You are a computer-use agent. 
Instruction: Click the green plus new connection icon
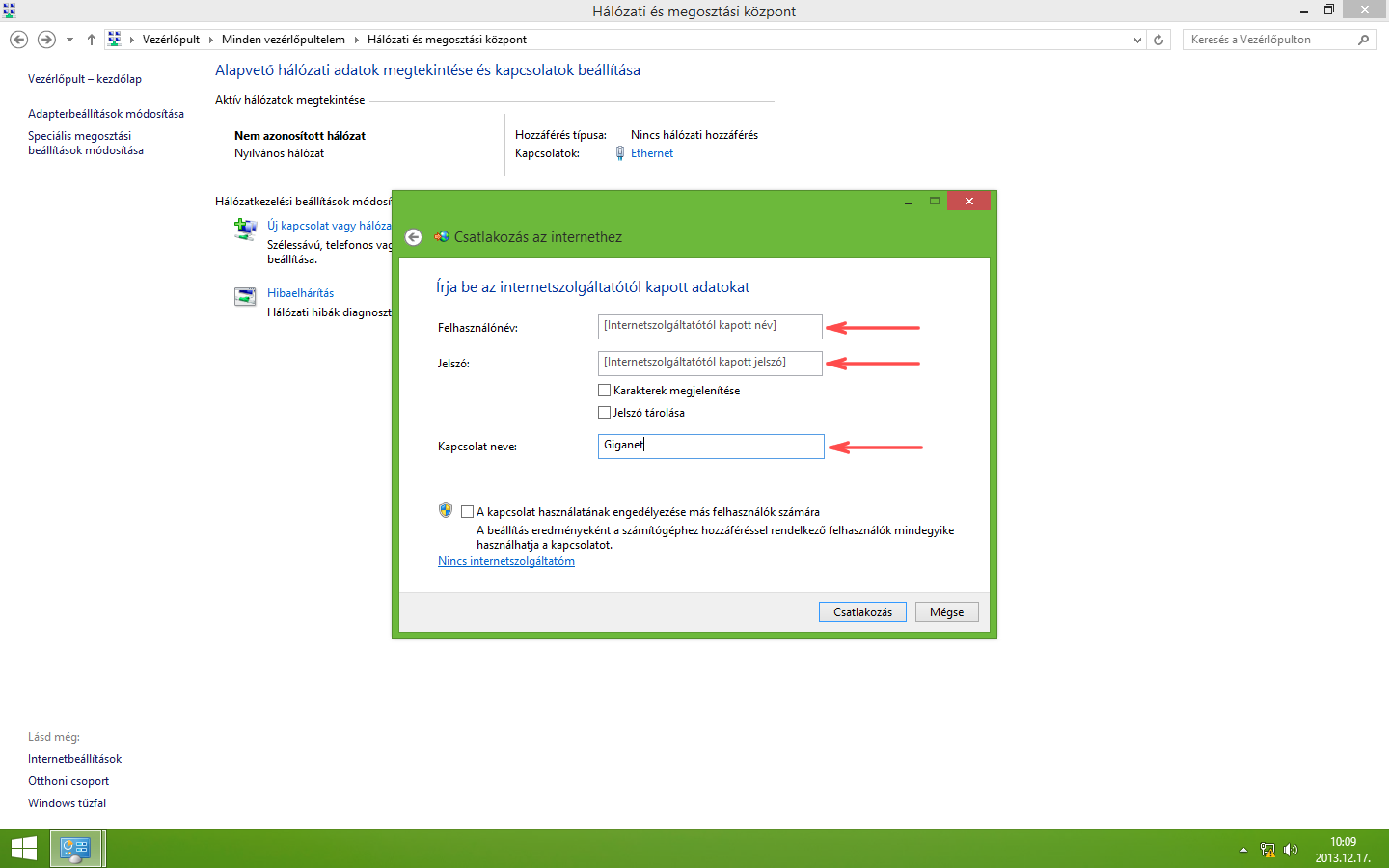245,229
